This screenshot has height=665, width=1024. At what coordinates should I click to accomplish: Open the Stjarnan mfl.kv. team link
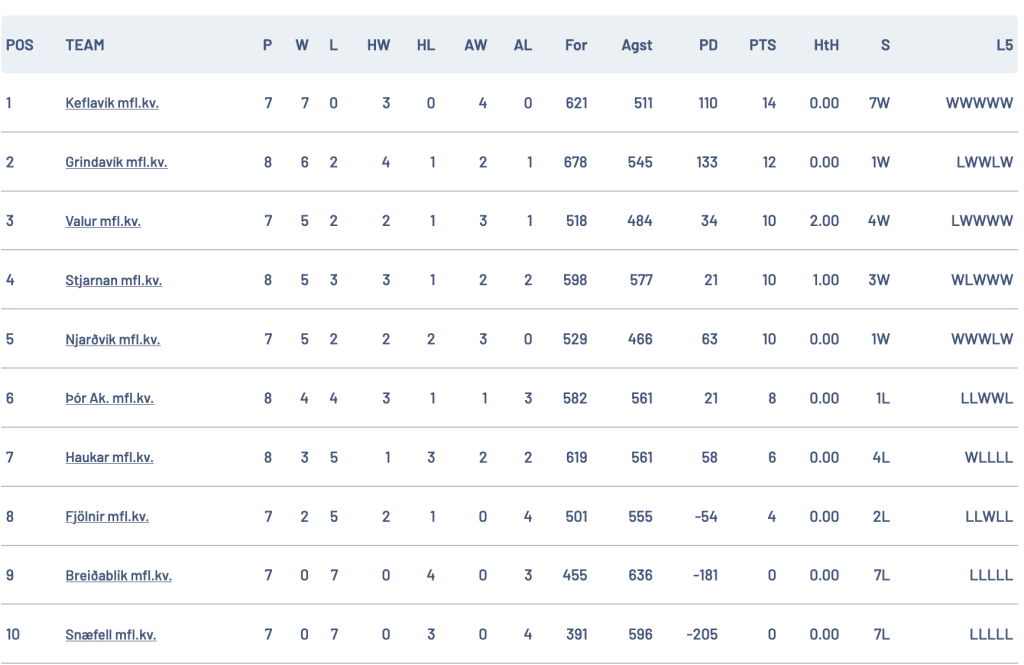[x=114, y=280]
